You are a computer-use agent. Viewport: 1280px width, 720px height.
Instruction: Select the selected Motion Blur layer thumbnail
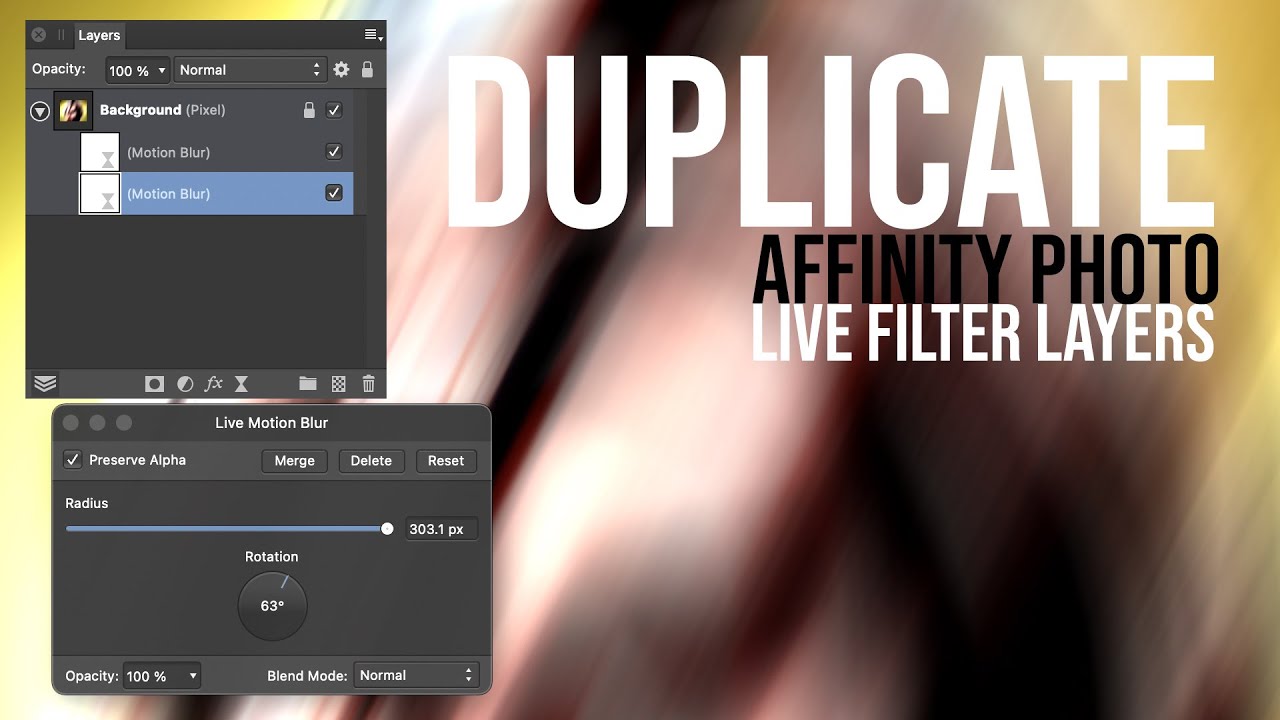(x=100, y=193)
